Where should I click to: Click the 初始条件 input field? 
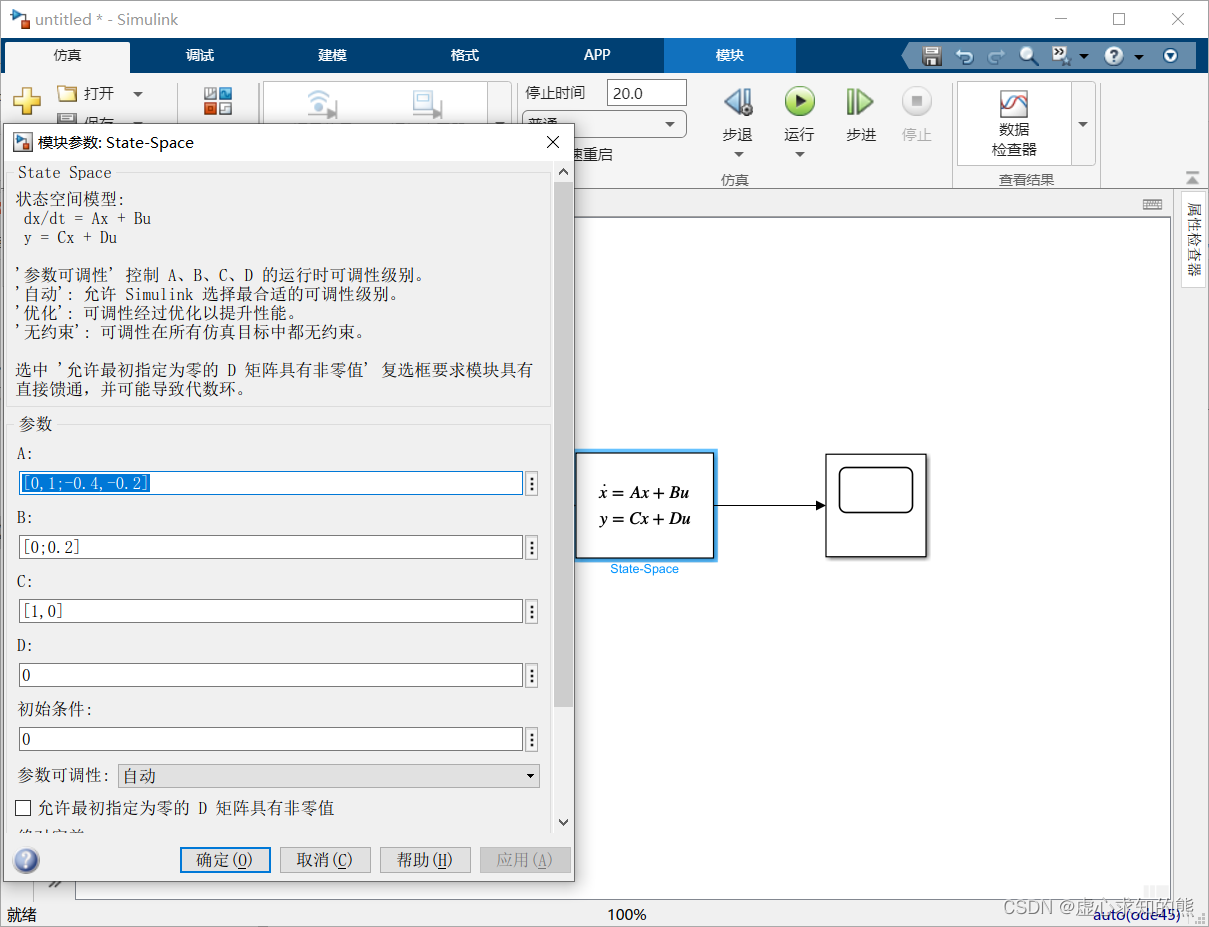click(271, 740)
